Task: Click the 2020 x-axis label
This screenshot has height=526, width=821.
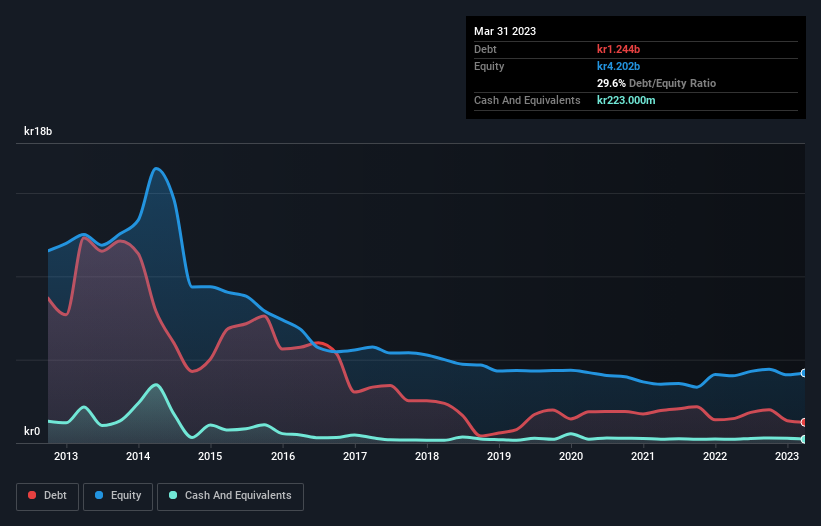Action: pos(571,456)
